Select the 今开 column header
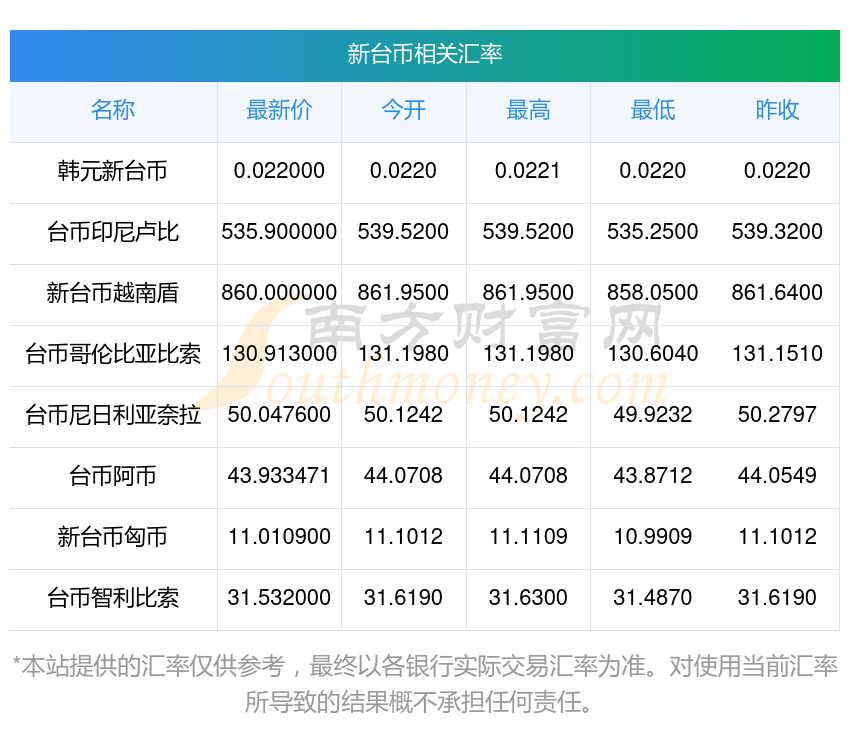850x733 pixels. 403,111
